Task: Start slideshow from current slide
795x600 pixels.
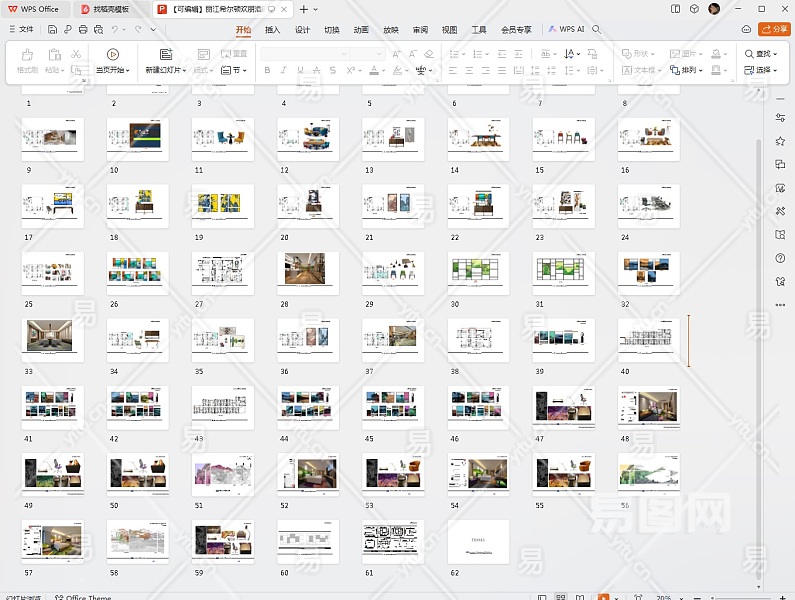Action: point(112,54)
